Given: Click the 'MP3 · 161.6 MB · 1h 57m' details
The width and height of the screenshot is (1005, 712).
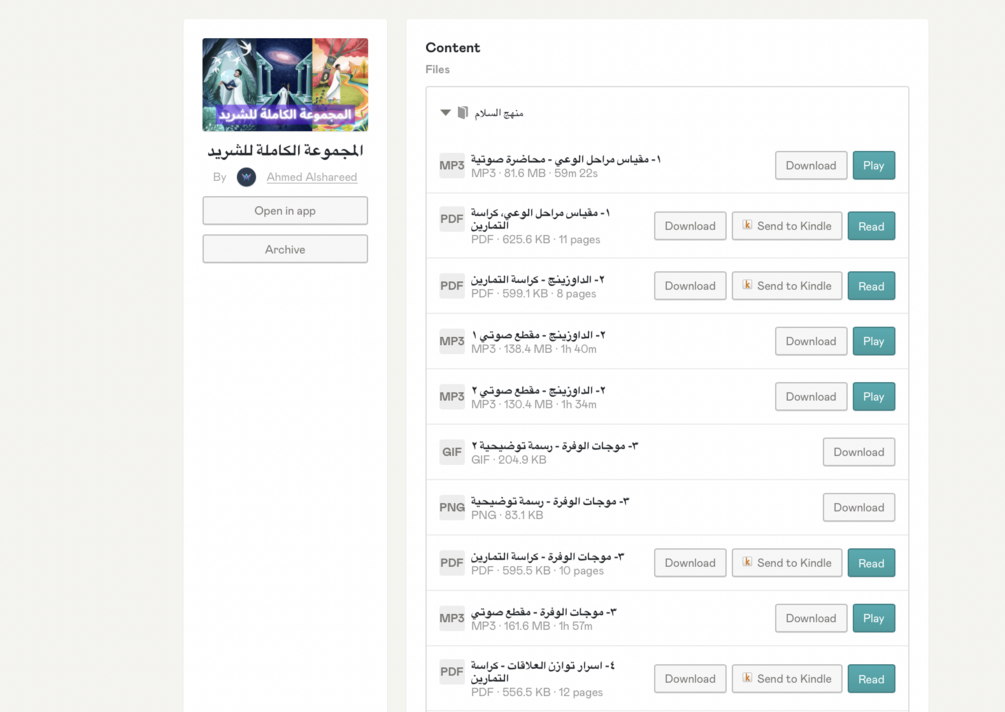Looking at the screenshot, I should (532, 626).
